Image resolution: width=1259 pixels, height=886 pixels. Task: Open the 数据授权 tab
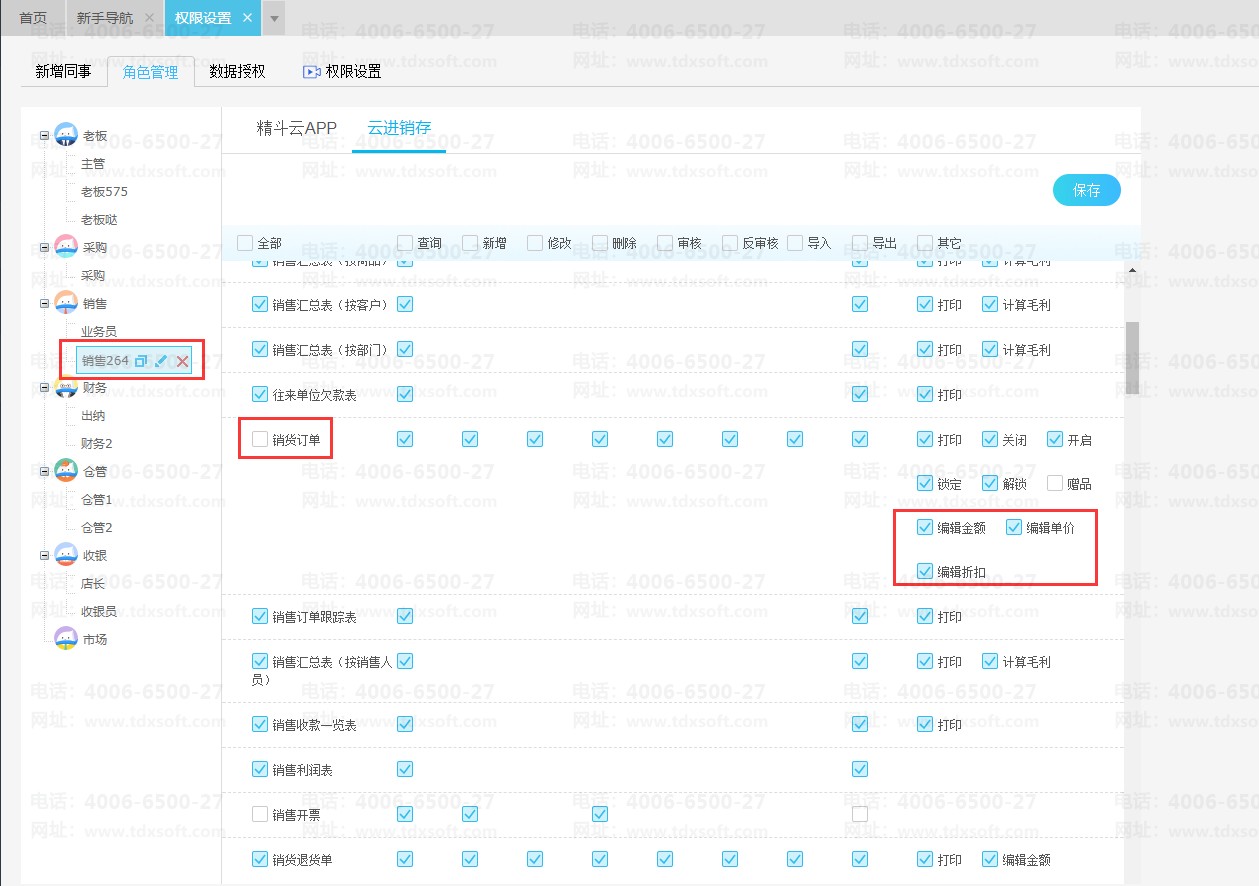(x=237, y=72)
